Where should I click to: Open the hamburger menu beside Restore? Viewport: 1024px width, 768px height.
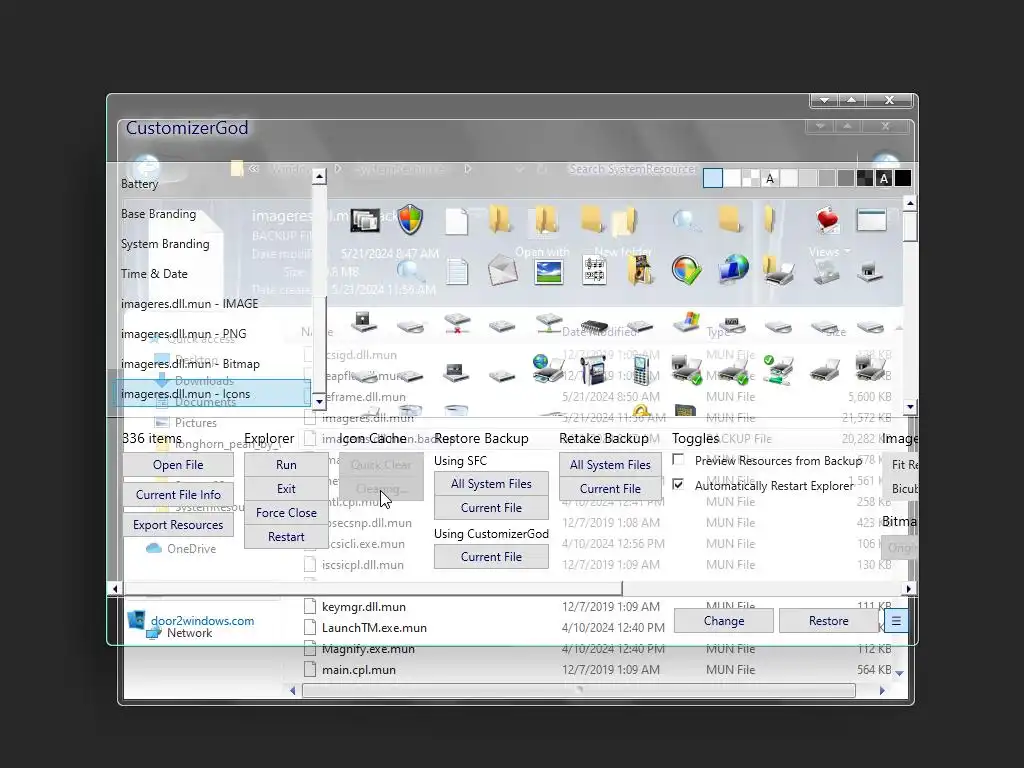[x=896, y=621]
